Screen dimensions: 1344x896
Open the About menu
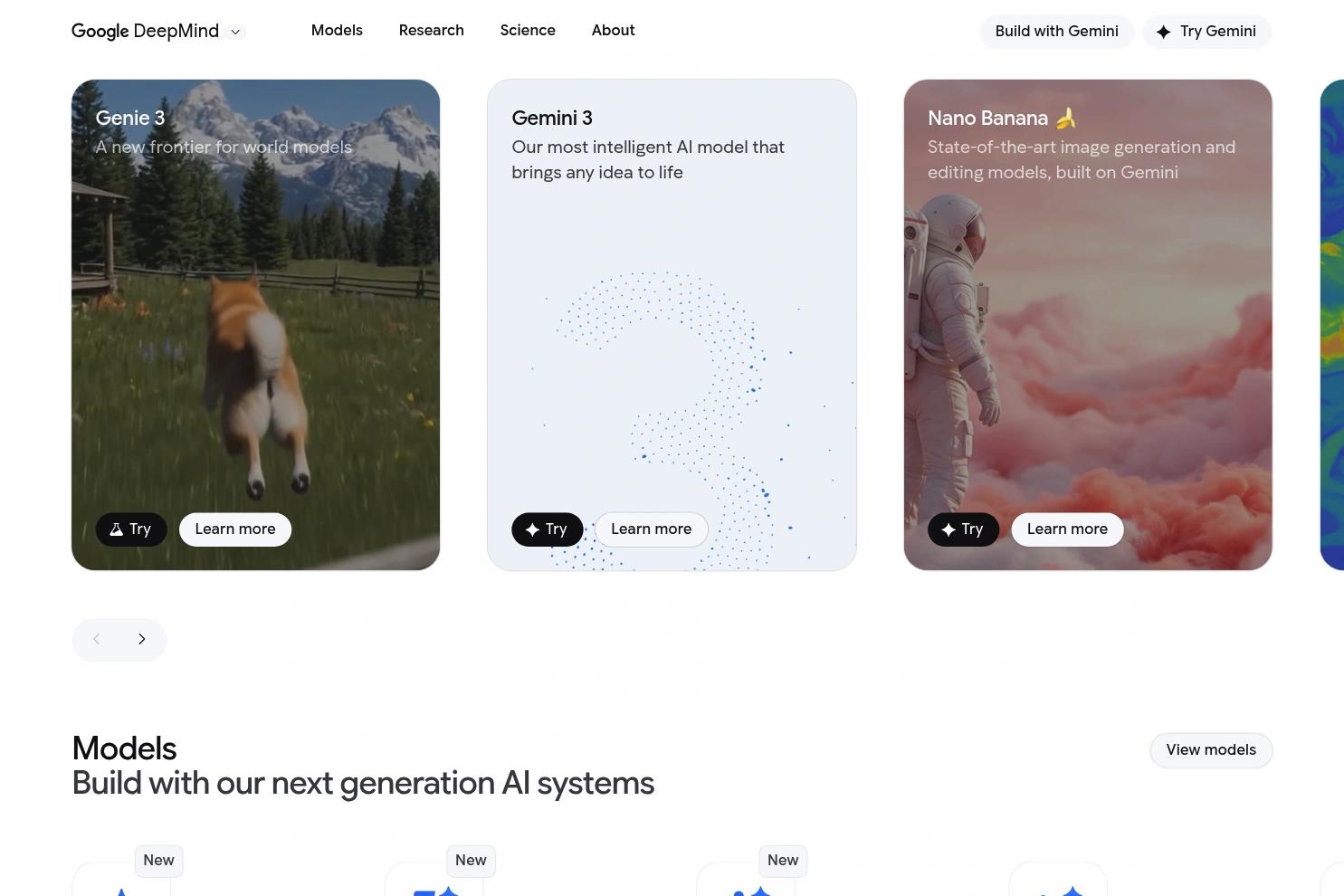tap(613, 31)
